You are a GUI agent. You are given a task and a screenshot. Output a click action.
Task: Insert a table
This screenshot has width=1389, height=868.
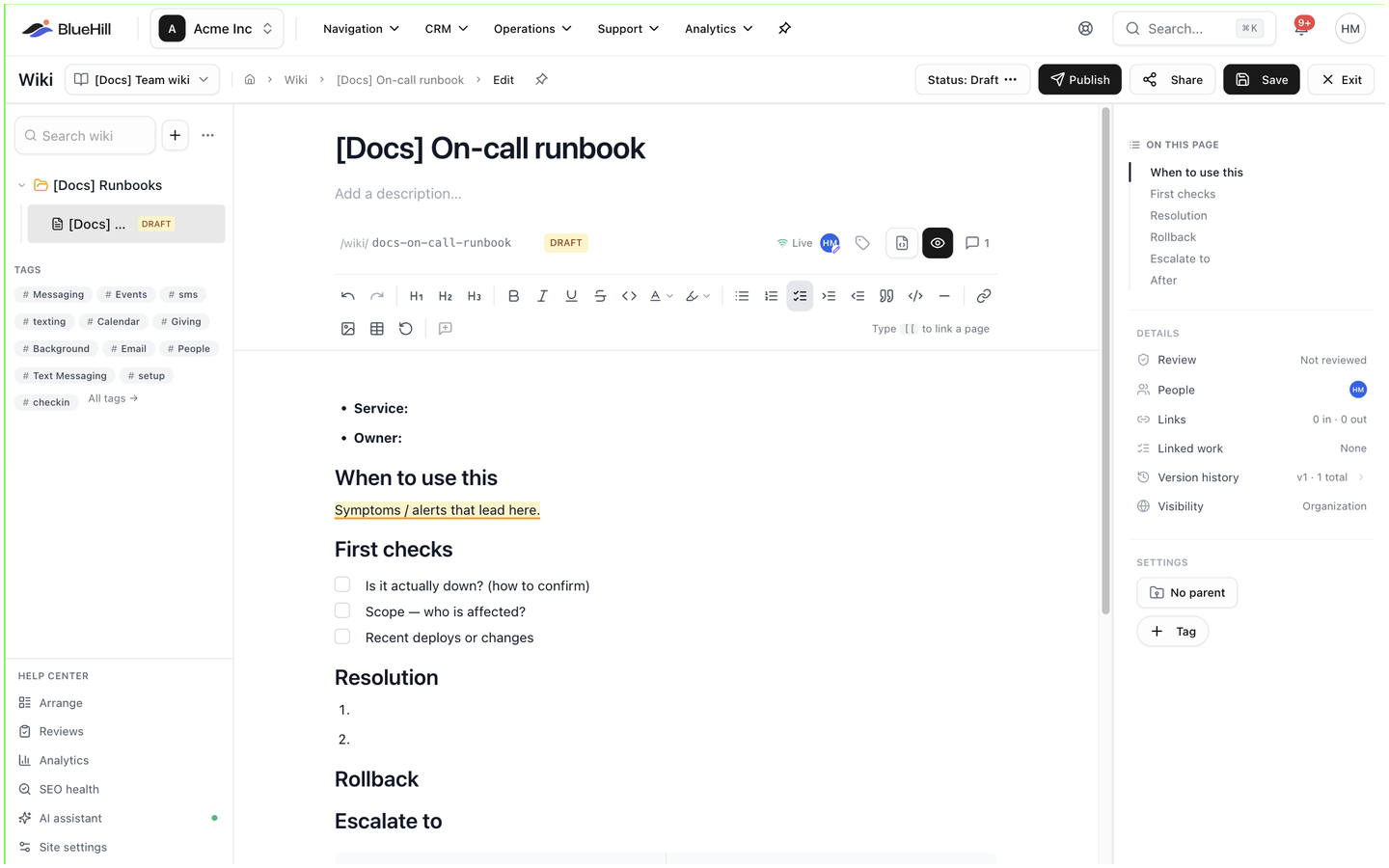377,329
